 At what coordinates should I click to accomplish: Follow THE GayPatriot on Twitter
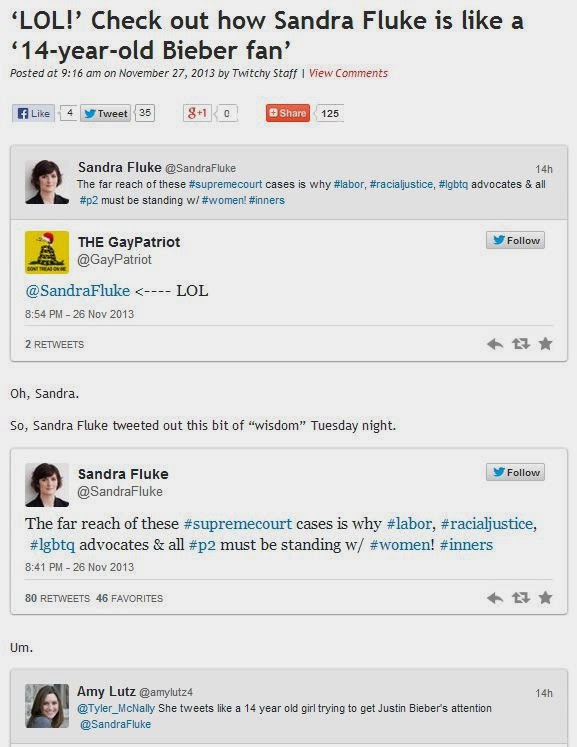[515, 240]
